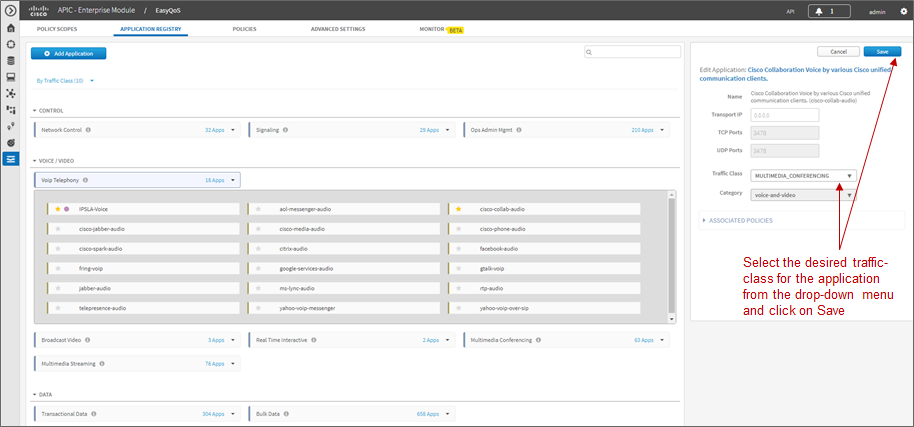Save the application edits
Viewport: 914px width, 427px height.
[883, 51]
